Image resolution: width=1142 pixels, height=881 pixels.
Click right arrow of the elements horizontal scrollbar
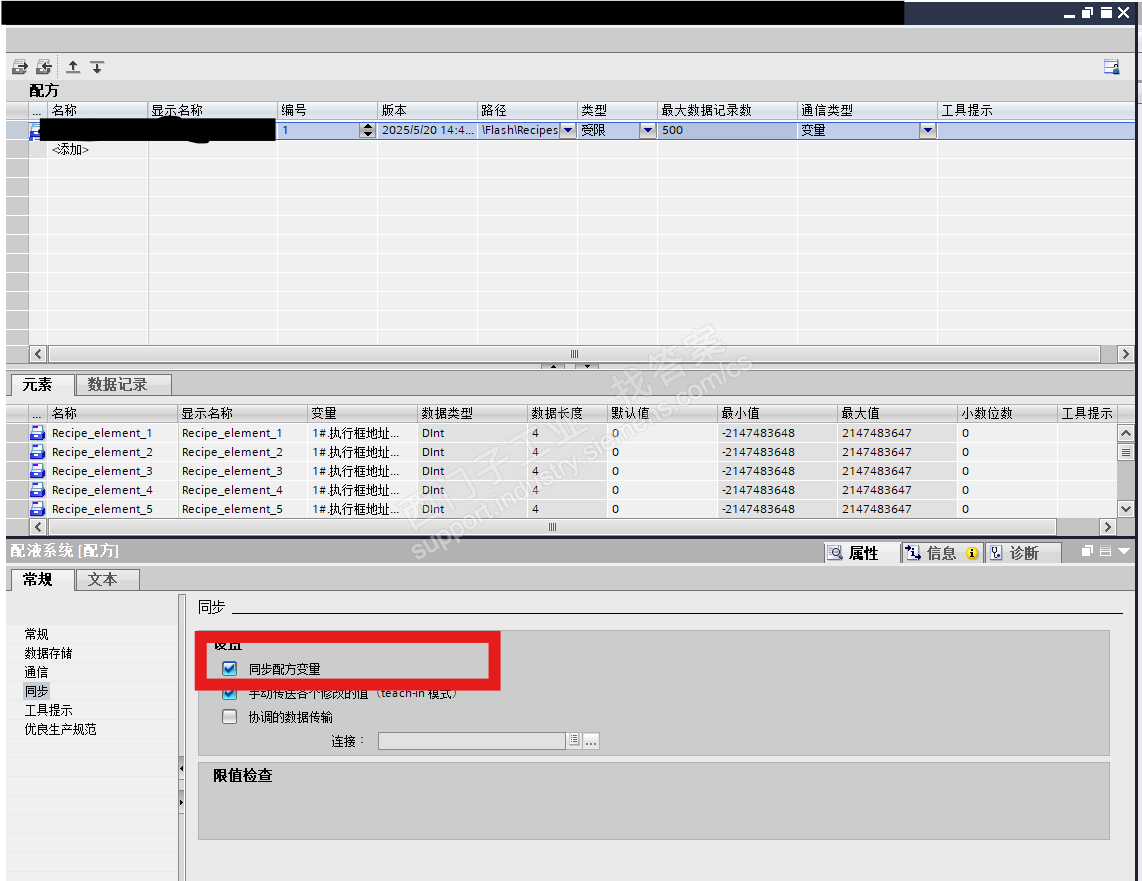point(1108,526)
